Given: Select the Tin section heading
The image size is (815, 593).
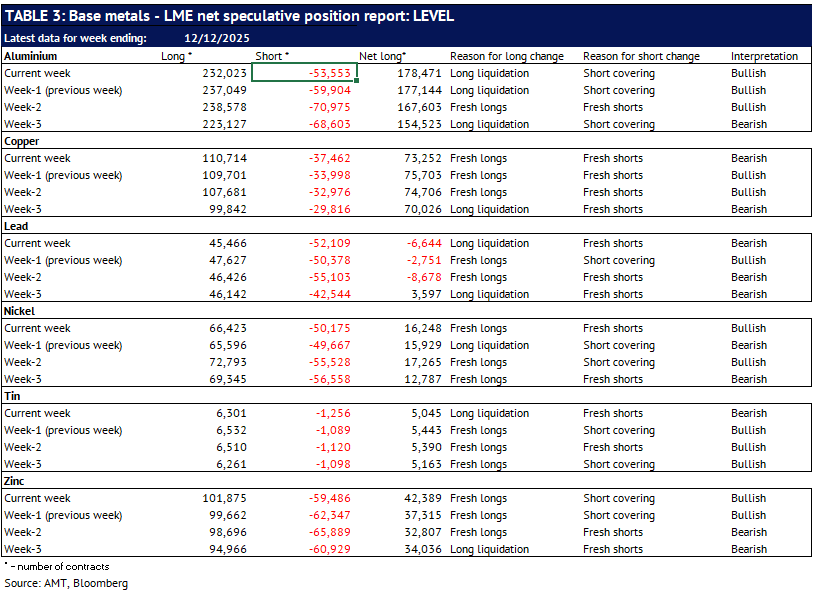Looking at the screenshot, I should tap(13, 396).
